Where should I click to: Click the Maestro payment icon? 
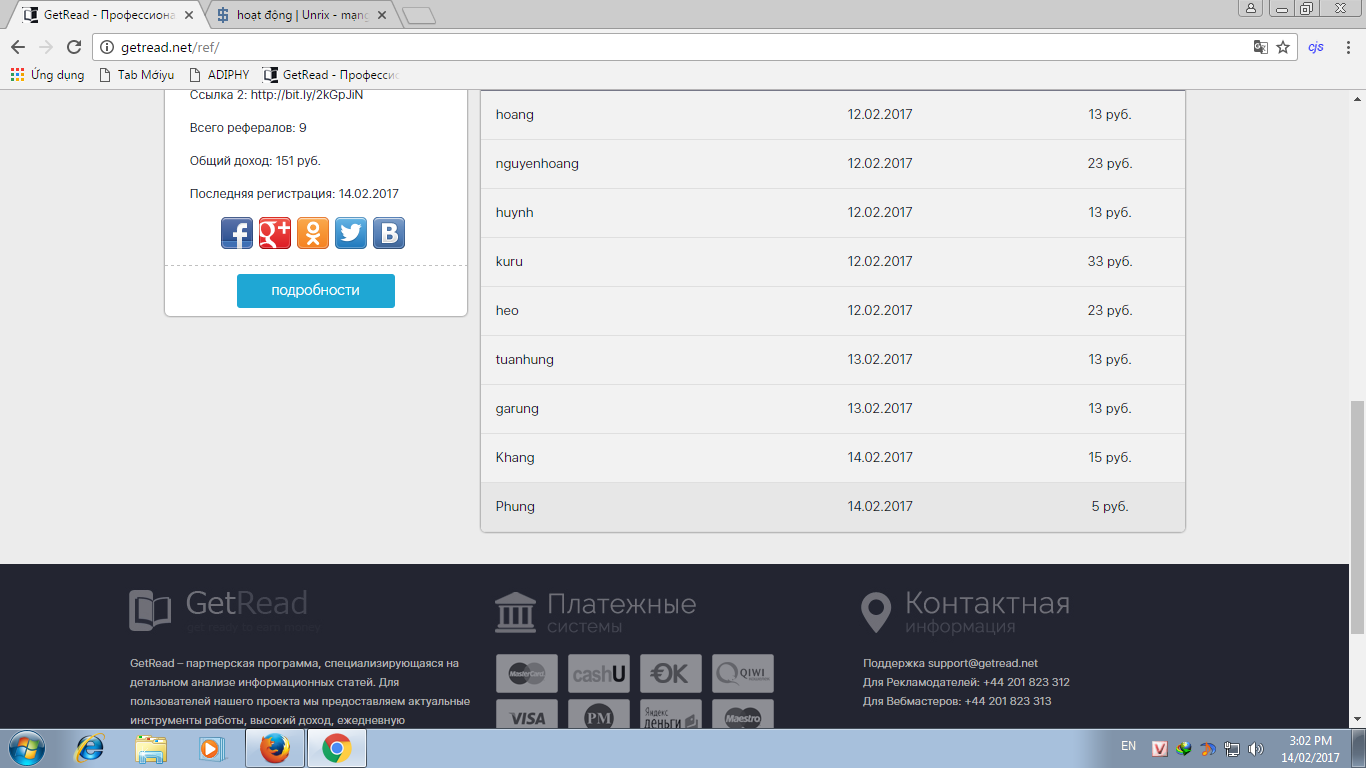click(x=743, y=714)
